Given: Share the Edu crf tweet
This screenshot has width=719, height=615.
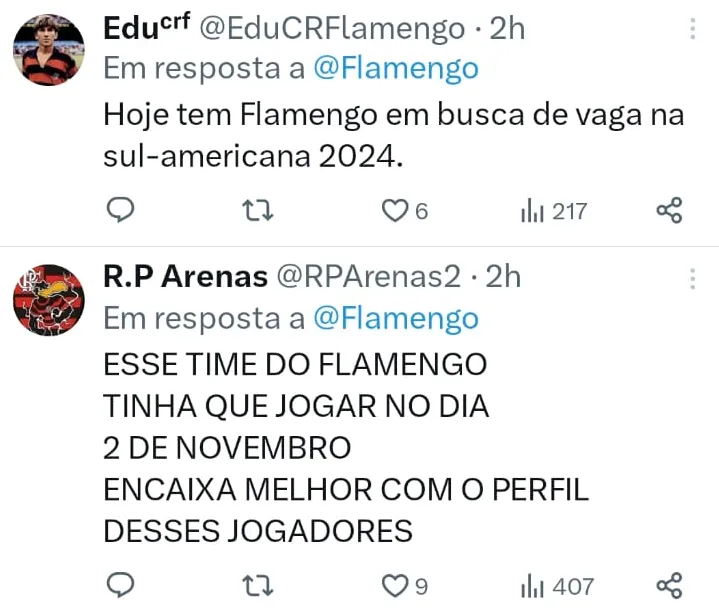Looking at the screenshot, I should tap(669, 210).
